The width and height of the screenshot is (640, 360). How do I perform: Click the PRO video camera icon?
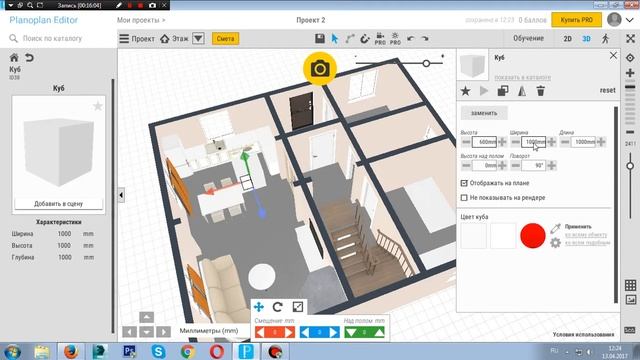(x=380, y=38)
